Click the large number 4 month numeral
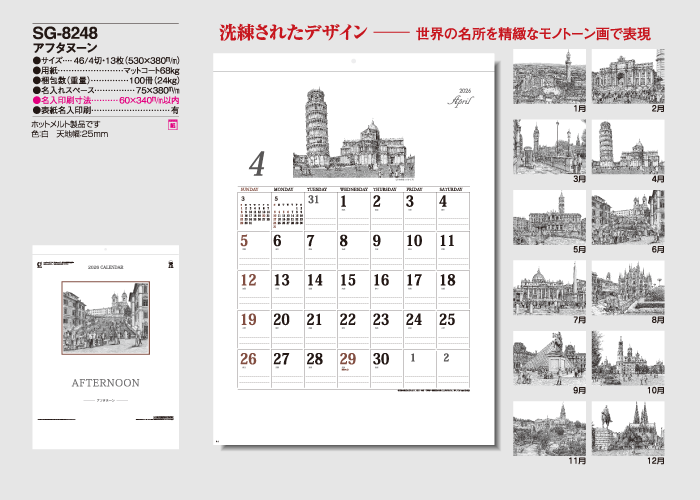Screen dimensions: 700x500 point(257,164)
